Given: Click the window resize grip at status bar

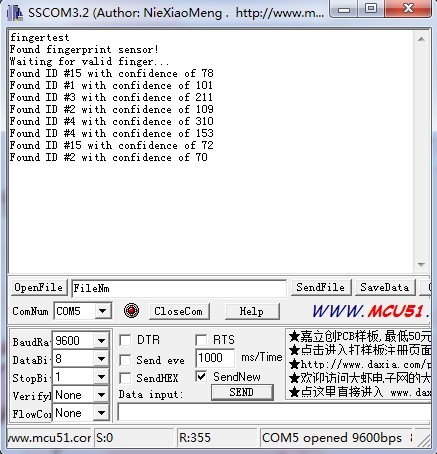Looking at the screenshot, I should [424, 440].
